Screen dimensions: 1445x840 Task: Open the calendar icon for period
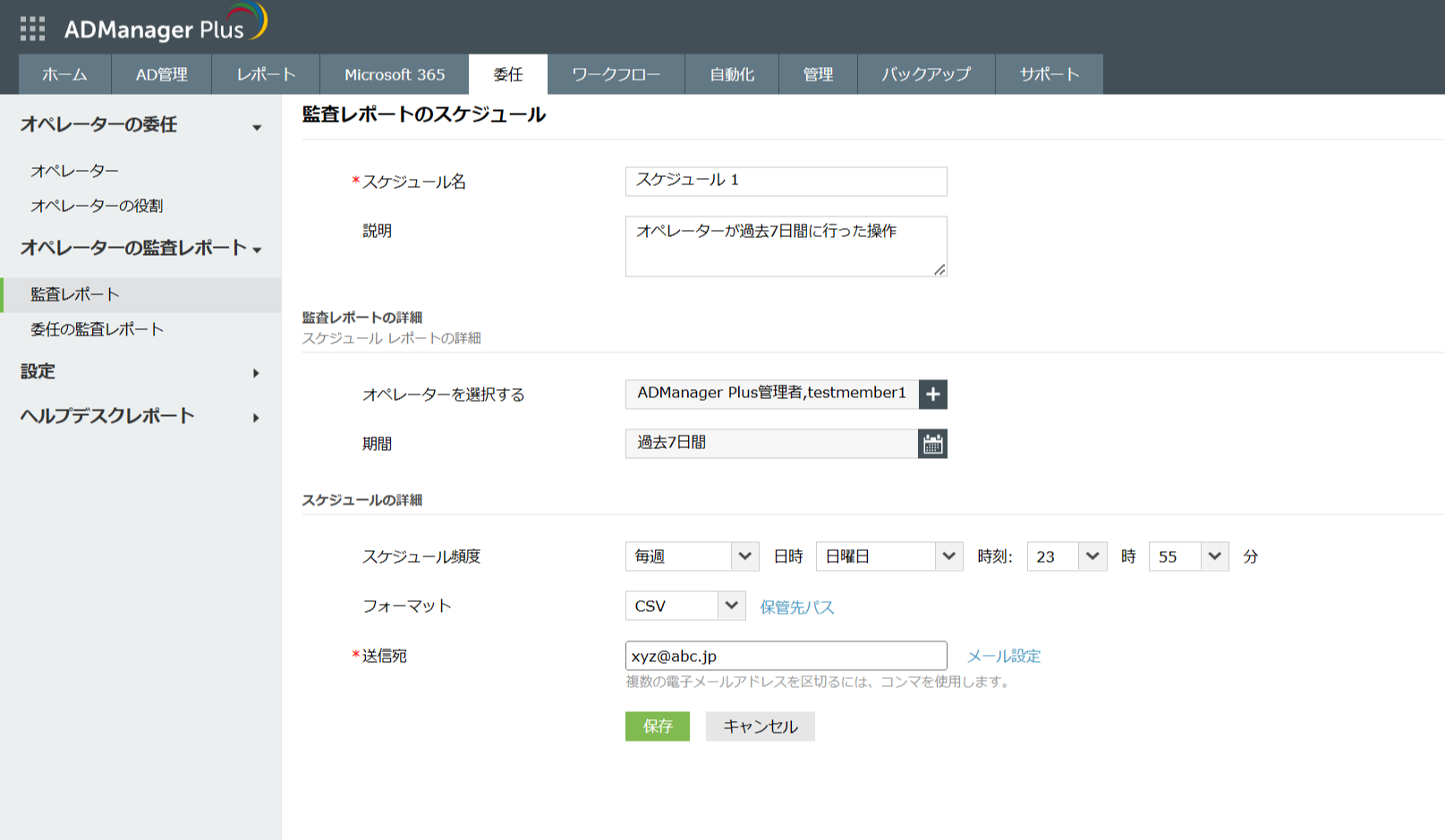pyautogui.click(x=932, y=444)
